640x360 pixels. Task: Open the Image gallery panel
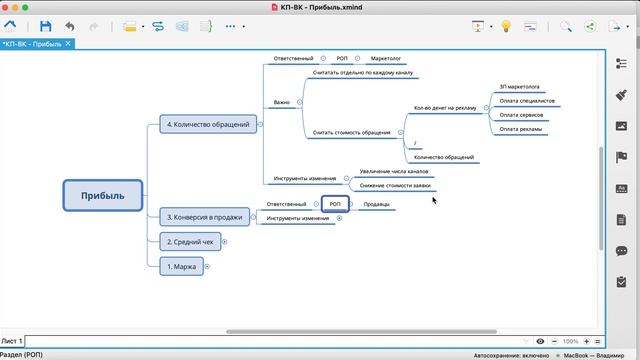pyautogui.click(x=621, y=126)
